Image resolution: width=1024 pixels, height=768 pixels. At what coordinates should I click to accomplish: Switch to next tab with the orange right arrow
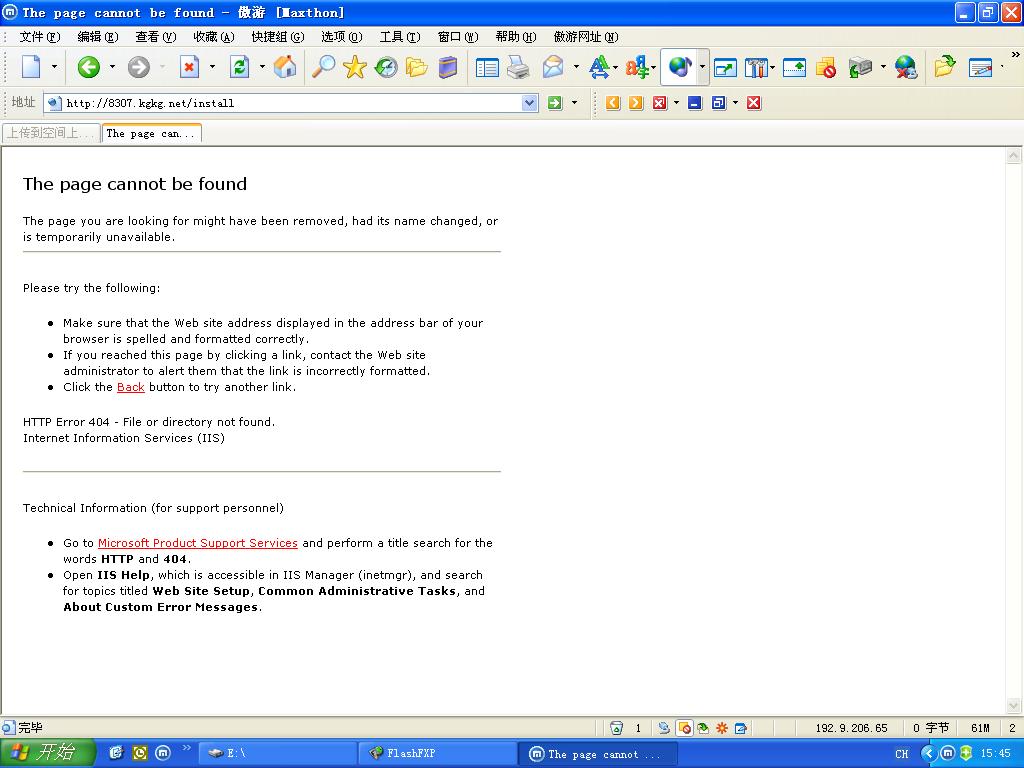coord(636,103)
